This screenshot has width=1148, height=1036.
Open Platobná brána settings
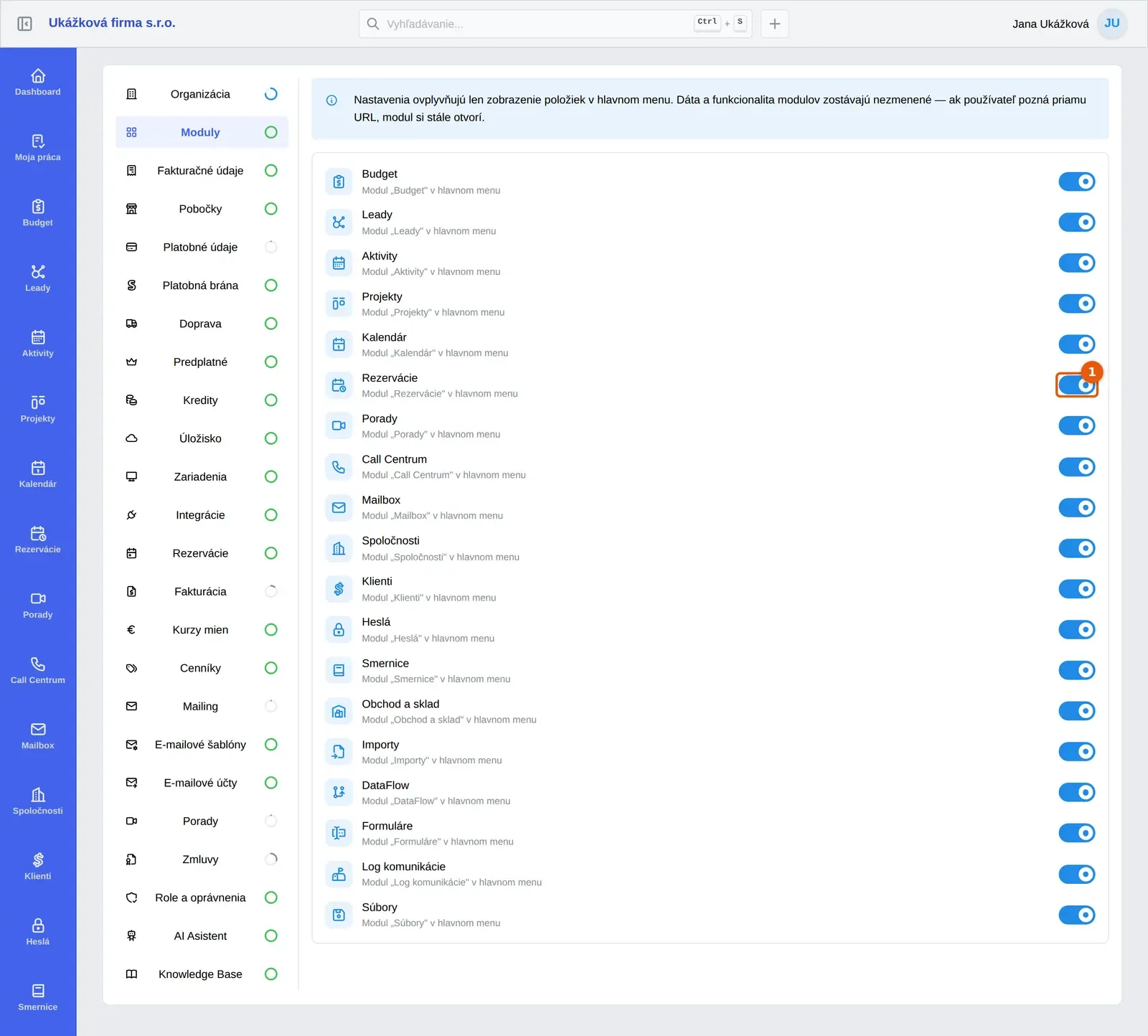click(x=202, y=286)
